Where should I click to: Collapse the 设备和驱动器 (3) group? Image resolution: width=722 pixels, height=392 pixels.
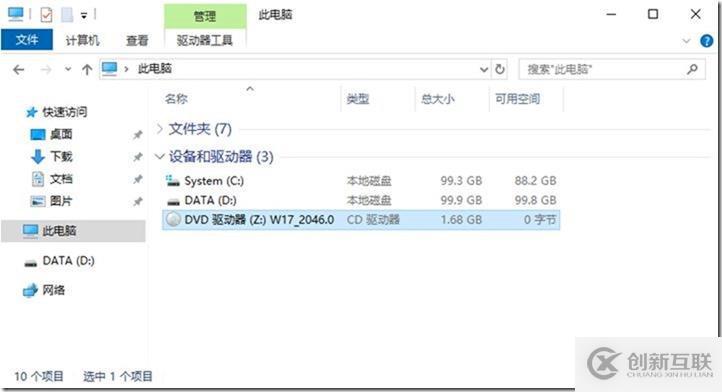pos(159,157)
